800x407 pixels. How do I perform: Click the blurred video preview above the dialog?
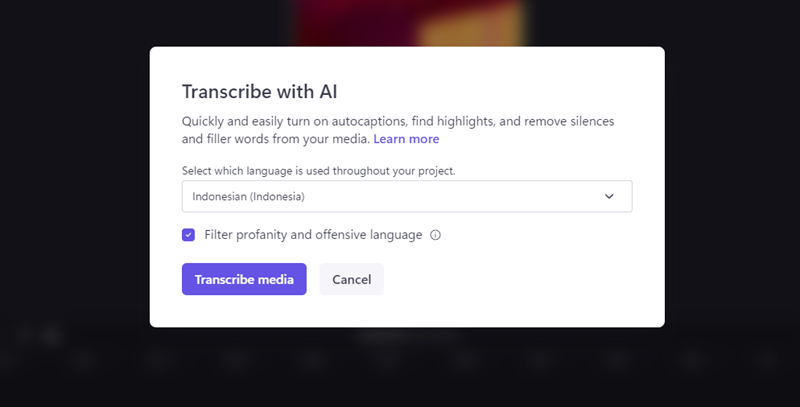[408, 23]
